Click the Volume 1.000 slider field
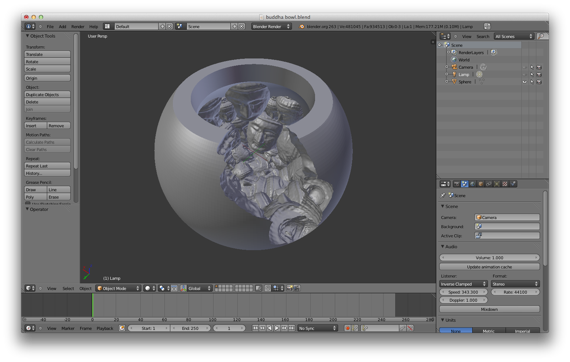 (x=489, y=257)
